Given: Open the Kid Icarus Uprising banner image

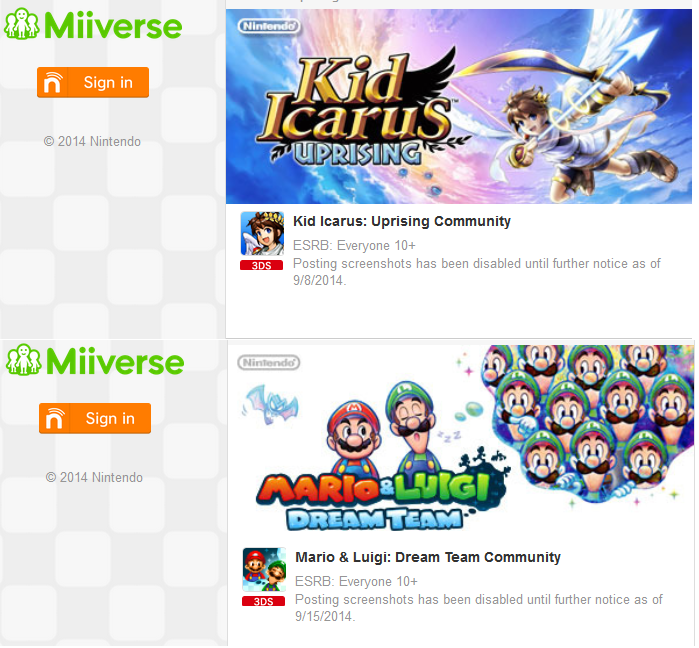Looking at the screenshot, I should pos(459,107).
